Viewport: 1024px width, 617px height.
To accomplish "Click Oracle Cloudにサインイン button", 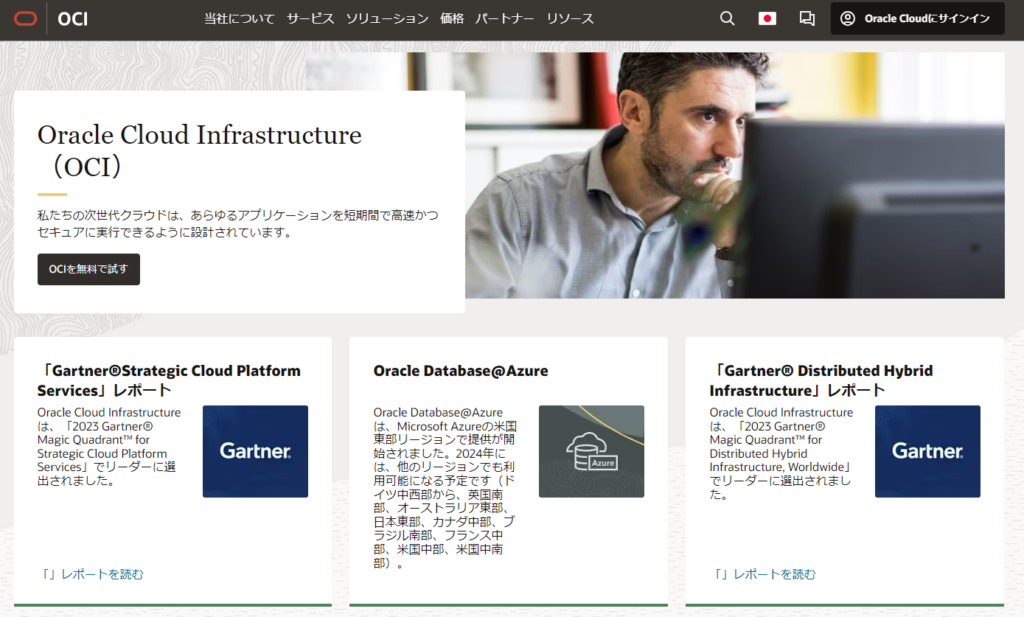I will click(918, 18).
